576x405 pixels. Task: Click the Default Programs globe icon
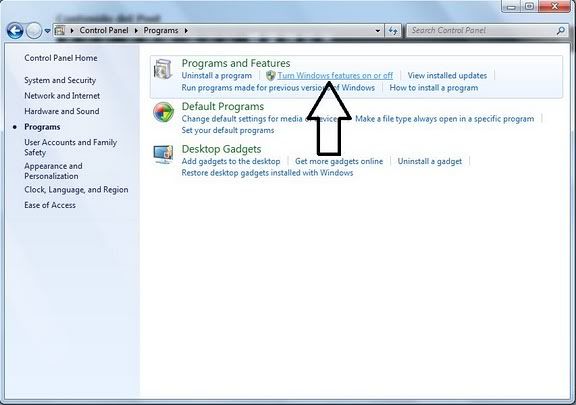pyautogui.click(x=163, y=112)
